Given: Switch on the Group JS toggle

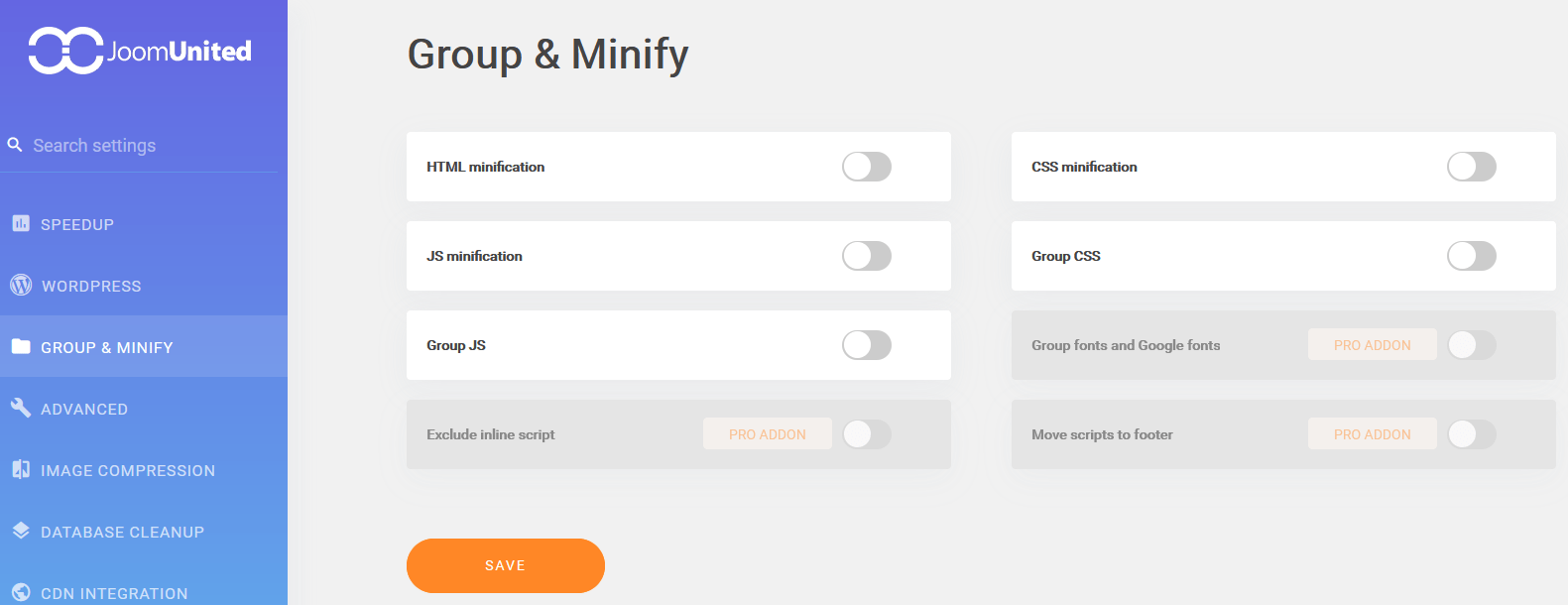Looking at the screenshot, I should pyautogui.click(x=867, y=345).
